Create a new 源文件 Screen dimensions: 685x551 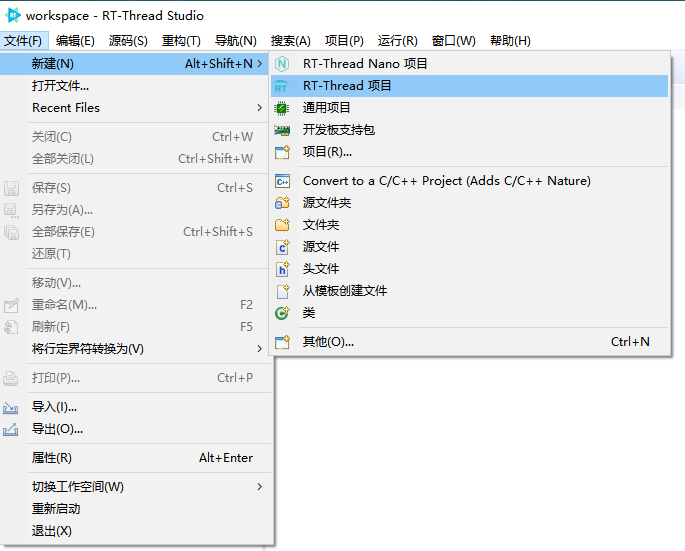[469, 247]
